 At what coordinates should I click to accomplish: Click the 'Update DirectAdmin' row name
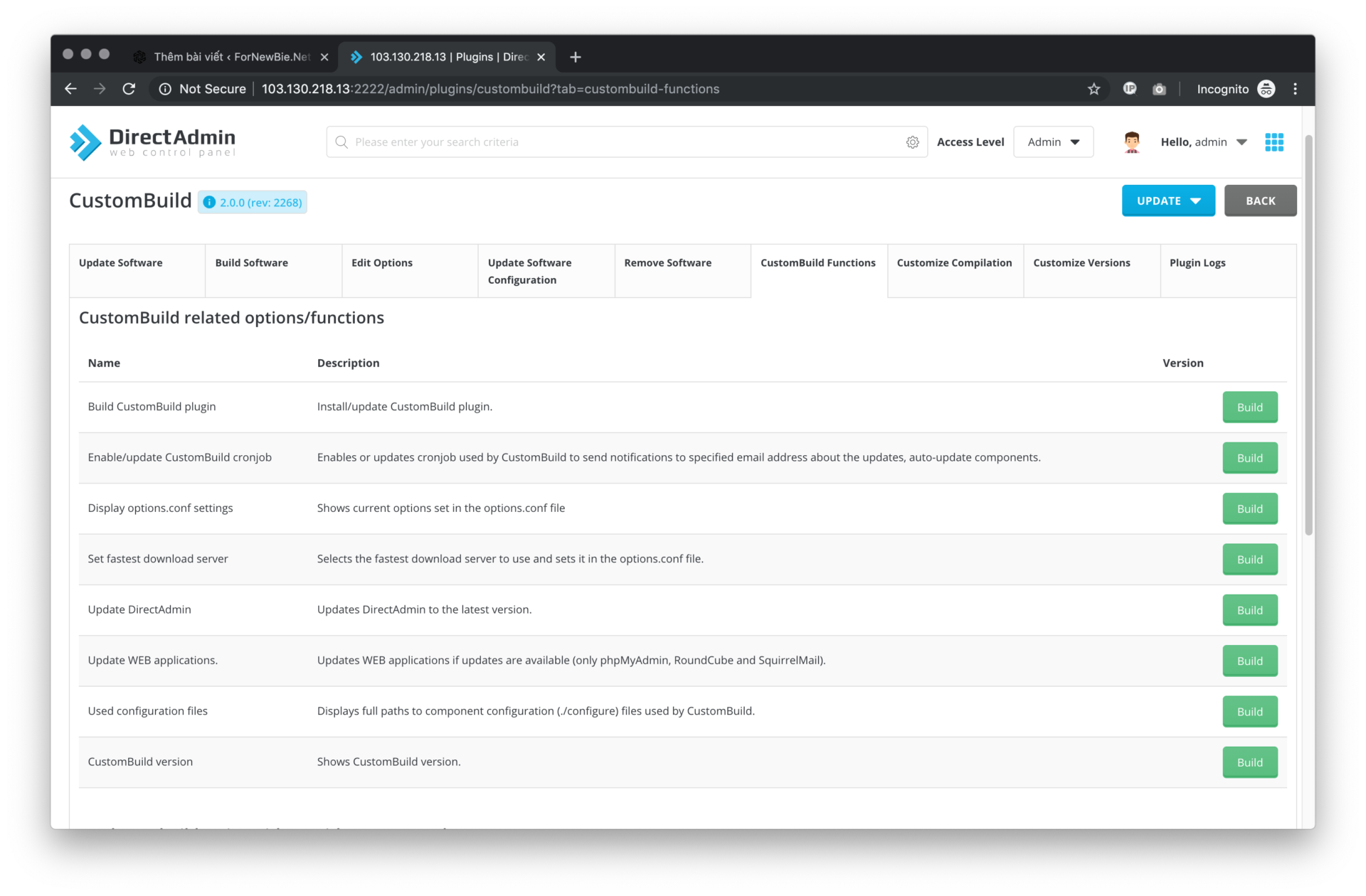139,609
